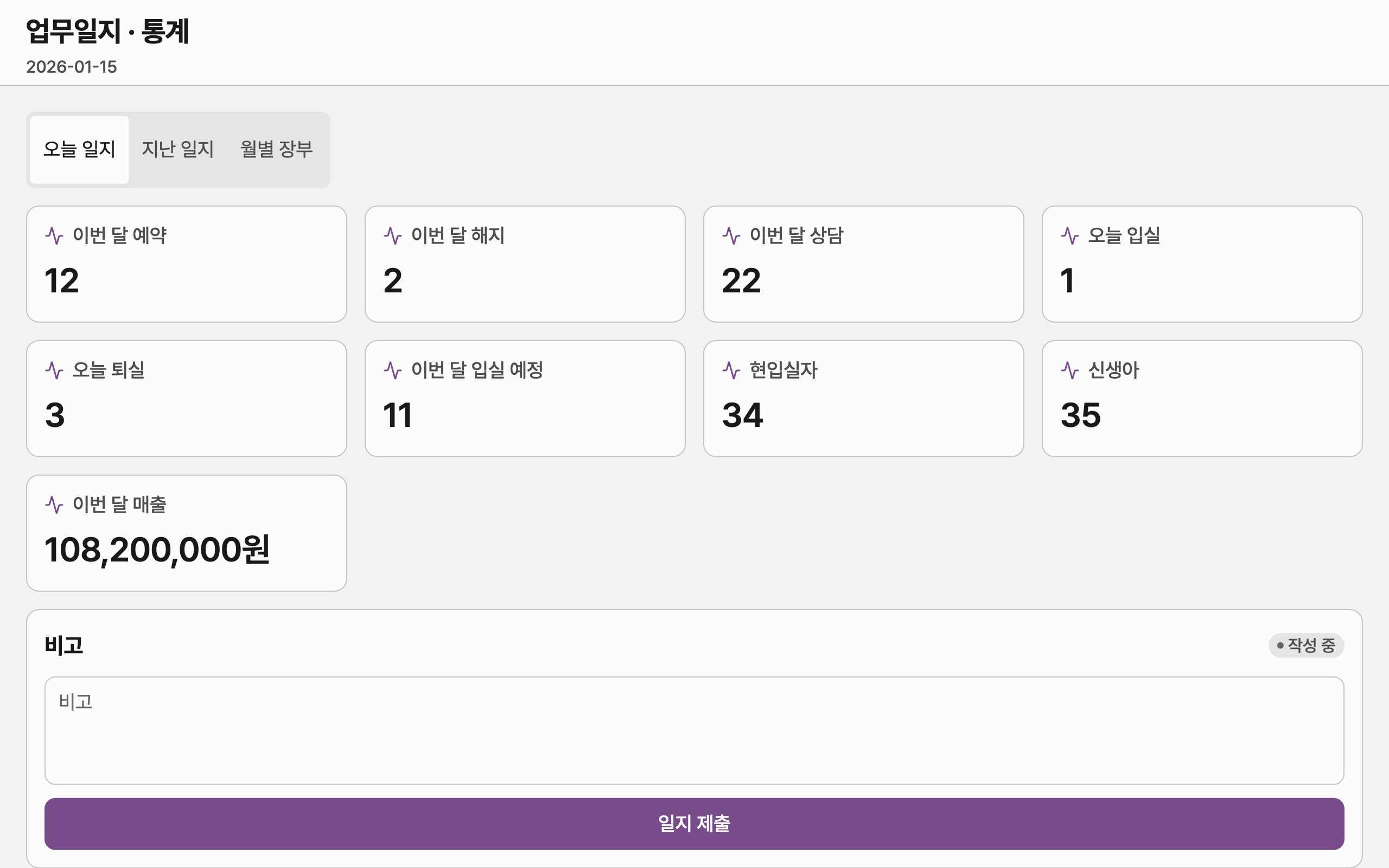This screenshot has width=1389, height=868.
Task: Submit the log with 일지 제출
Action: click(694, 823)
